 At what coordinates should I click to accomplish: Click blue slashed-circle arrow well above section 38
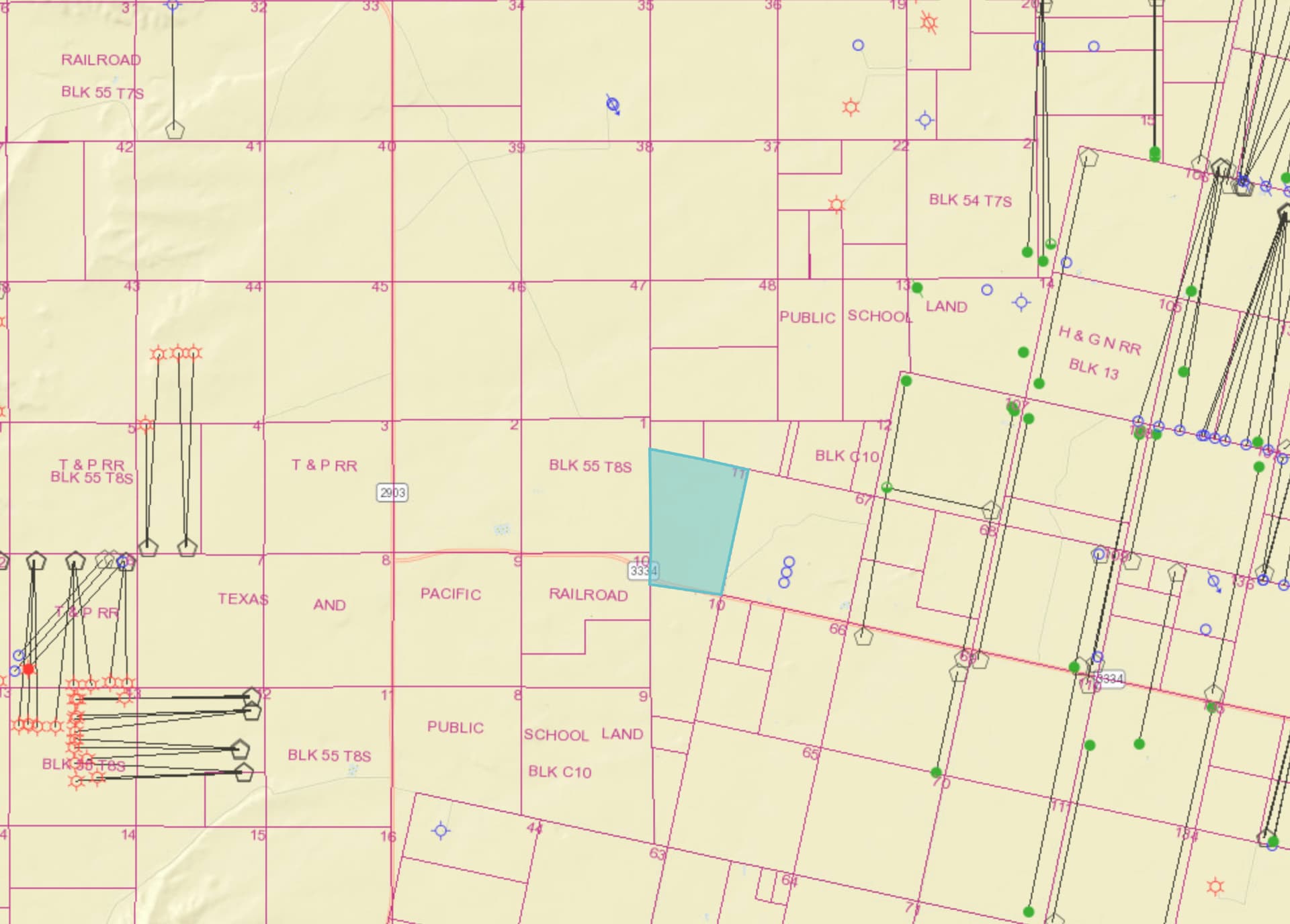point(613,105)
